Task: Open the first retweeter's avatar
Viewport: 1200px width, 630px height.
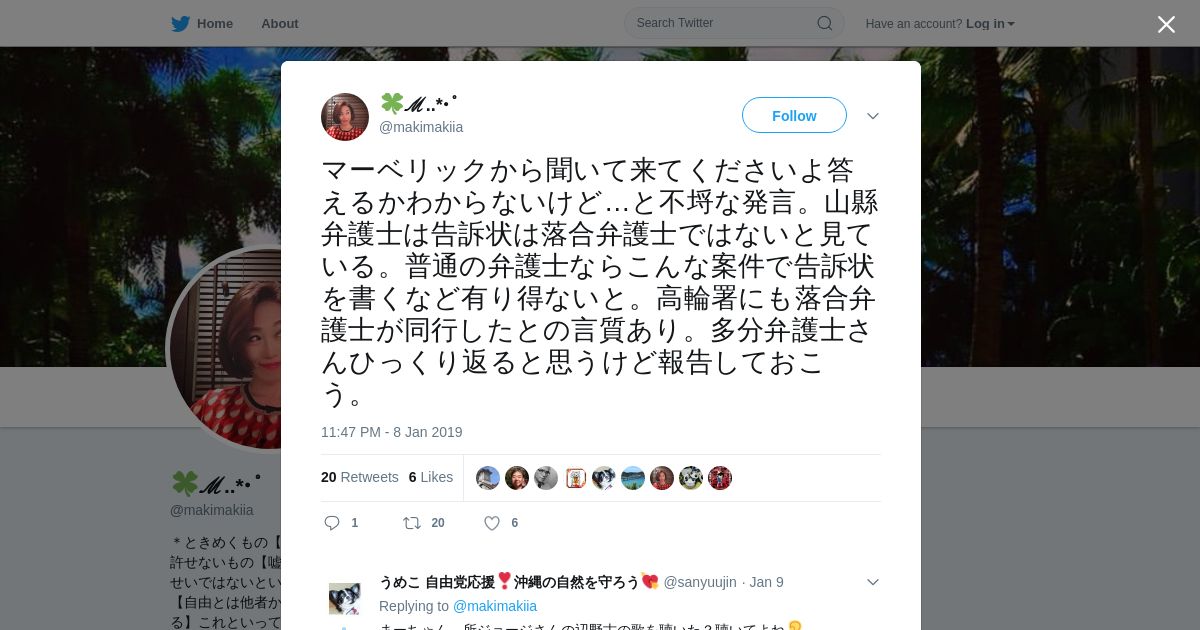Action: [488, 478]
